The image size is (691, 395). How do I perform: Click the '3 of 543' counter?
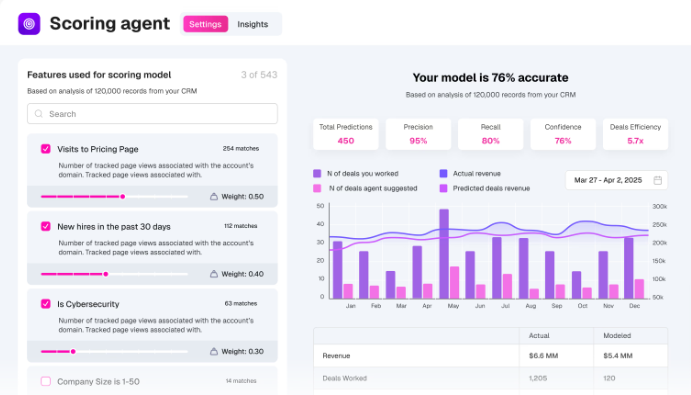tap(259, 75)
